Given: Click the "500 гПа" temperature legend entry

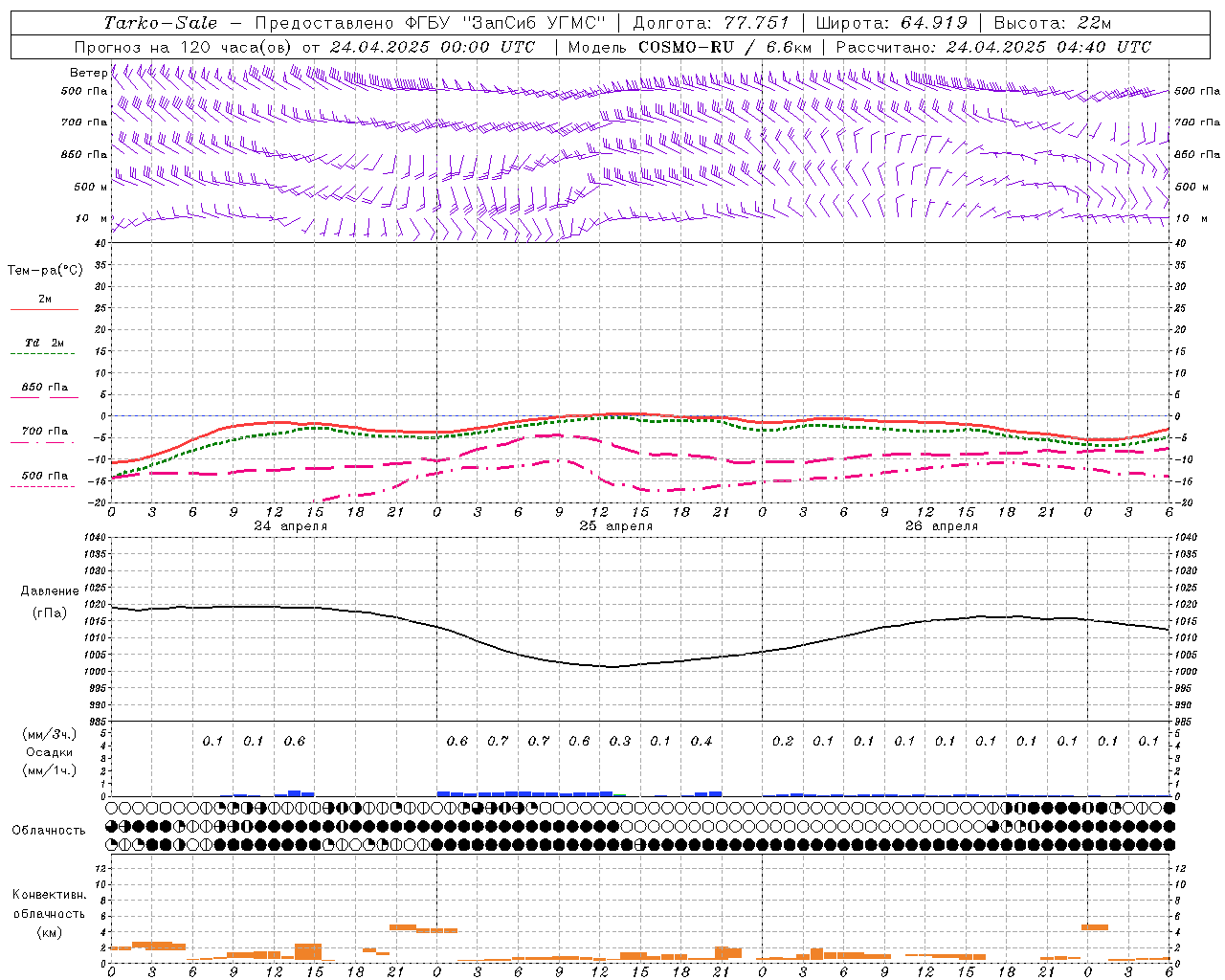Looking at the screenshot, I should (45, 476).
